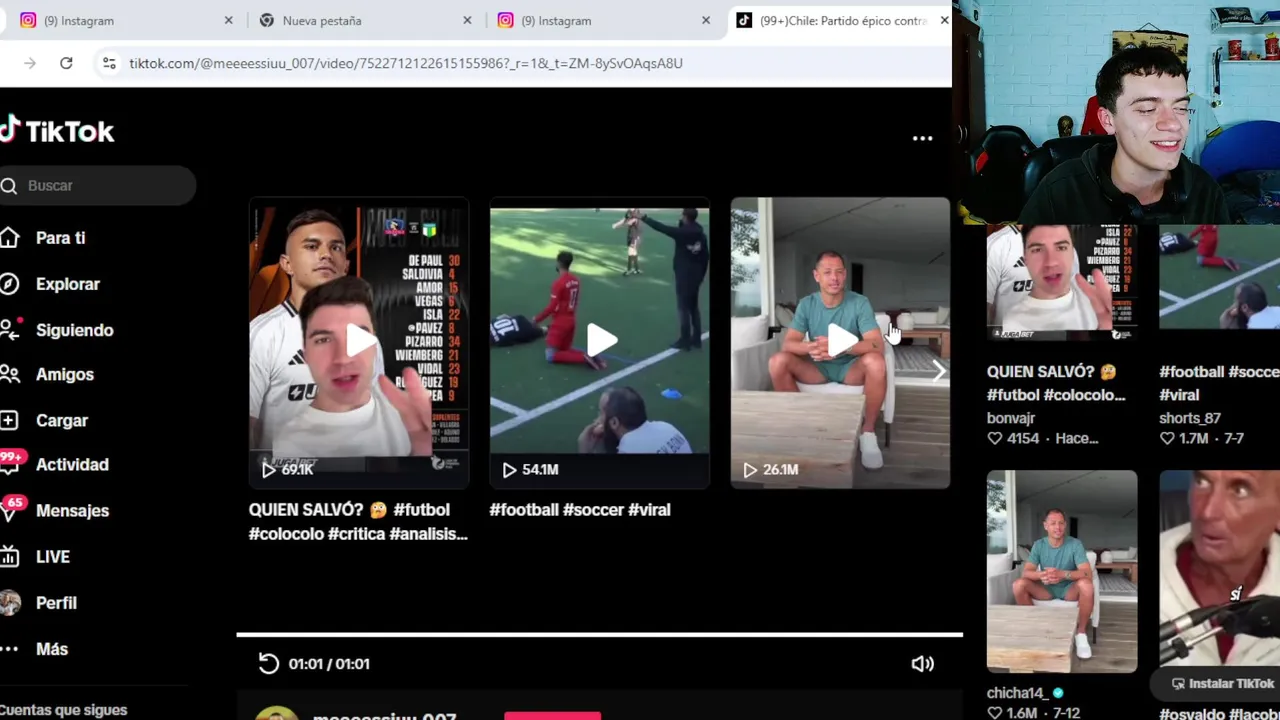Viewport: 1280px width, 720px height.
Task: Play the QUIEN SALVÓ recommended video
Action: coord(359,342)
